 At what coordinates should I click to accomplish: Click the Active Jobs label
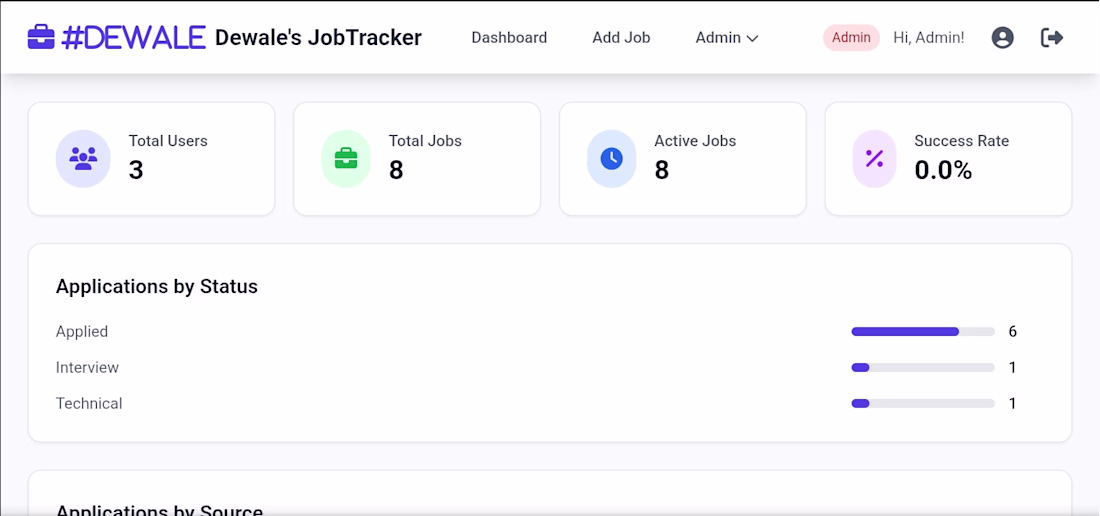[x=695, y=141]
